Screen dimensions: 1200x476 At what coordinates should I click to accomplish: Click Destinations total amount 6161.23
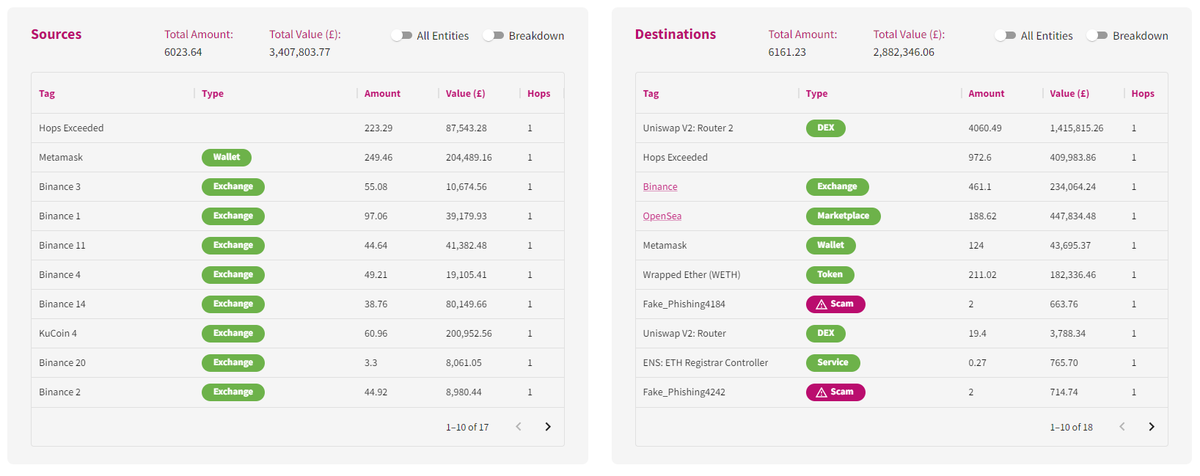coord(787,52)
